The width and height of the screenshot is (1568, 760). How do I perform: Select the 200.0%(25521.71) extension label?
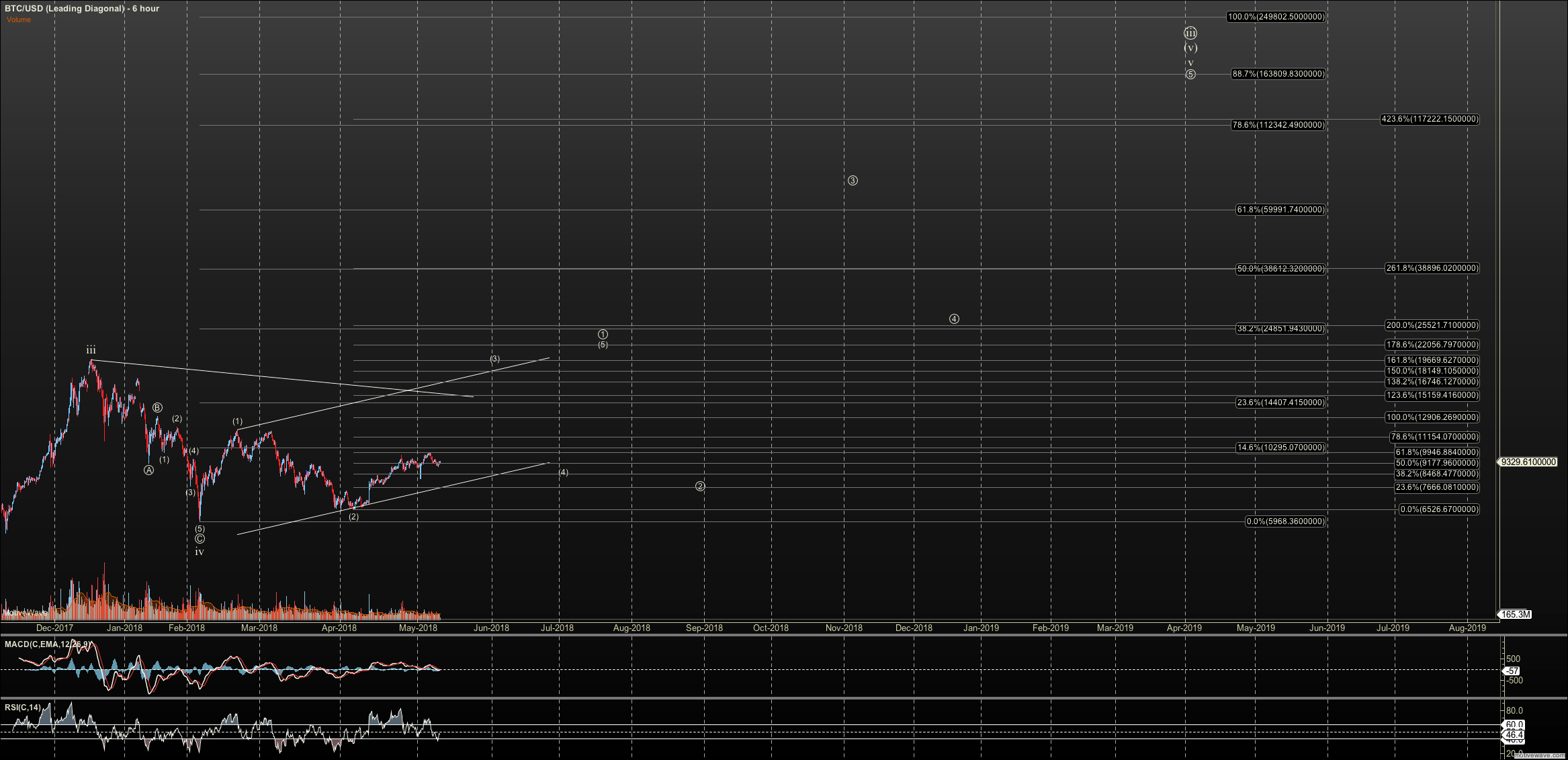tap(1432, 325)
